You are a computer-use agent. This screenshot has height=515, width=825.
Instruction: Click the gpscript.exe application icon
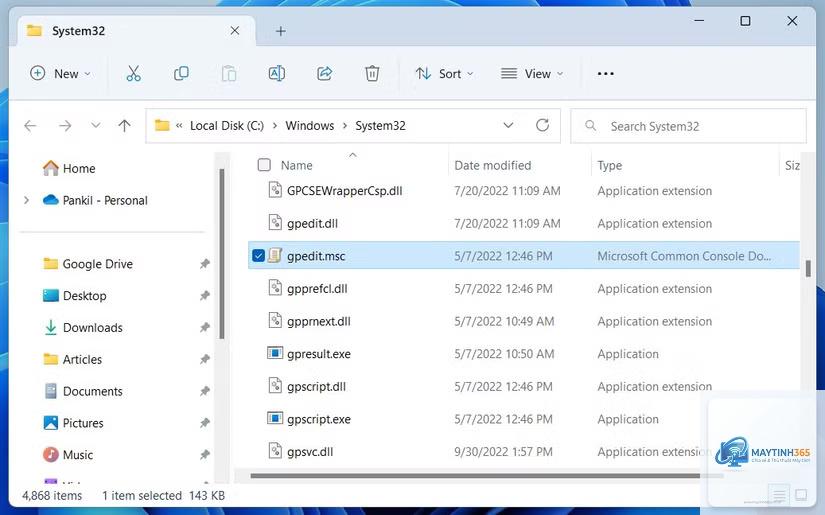click(x=275, y=418)
